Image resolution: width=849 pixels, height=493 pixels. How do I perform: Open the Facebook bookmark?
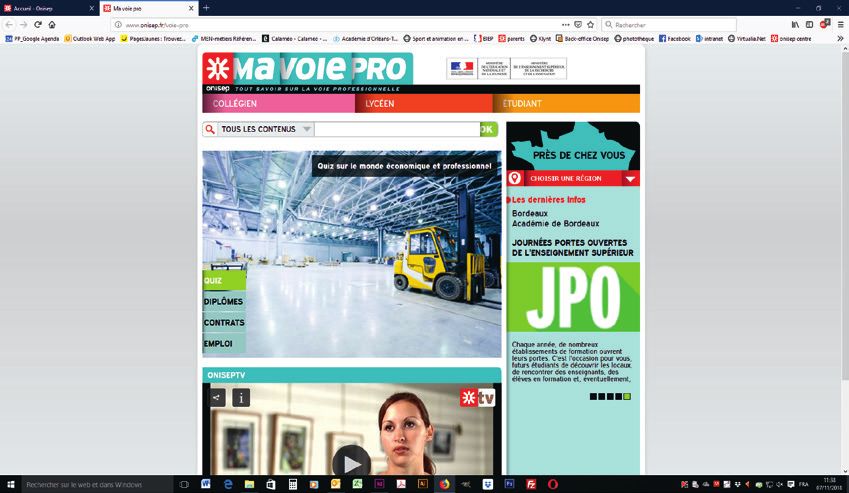[x=674, y=38]
